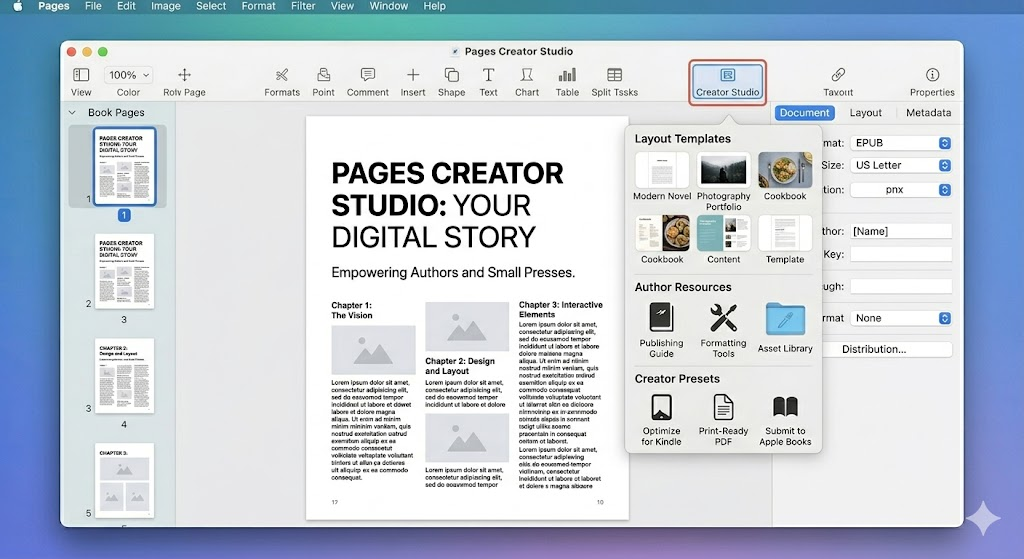This screenshot has height=559, width=1024.
Task: Open the Filter menu
Action: point(303,6)
